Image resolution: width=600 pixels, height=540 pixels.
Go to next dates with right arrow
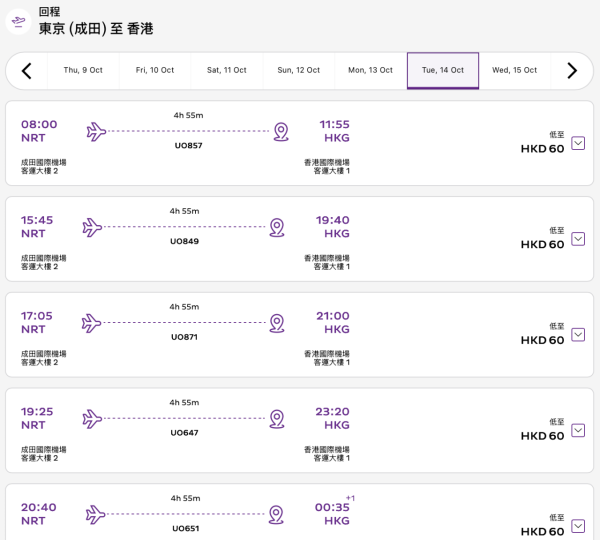(572, 71)
